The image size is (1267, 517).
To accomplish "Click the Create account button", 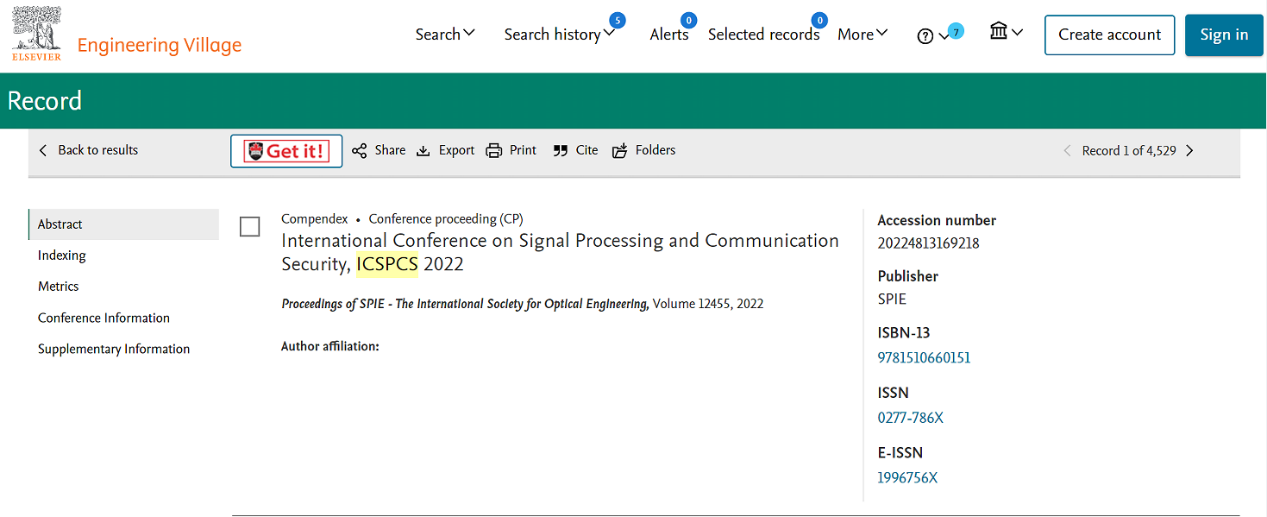I will pos(1110,35).
